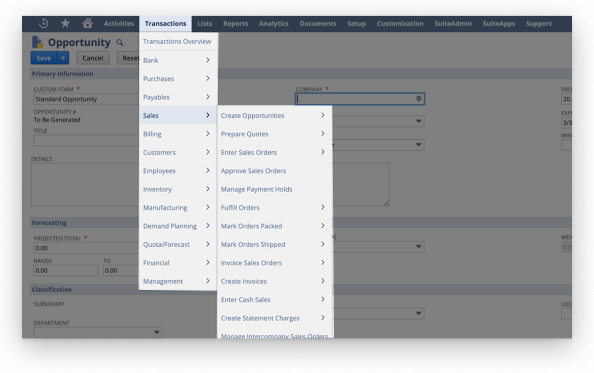
Task: Expand the Inventory submenu
Action: [178, 189]
